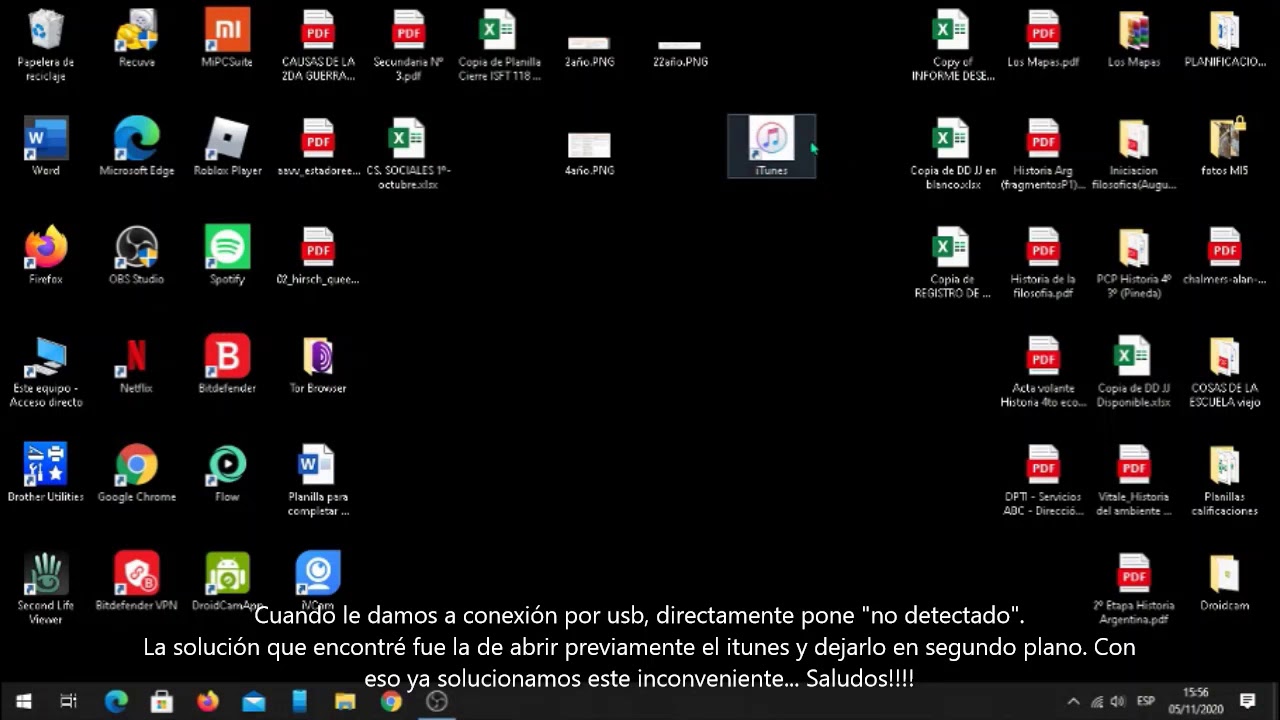Image resolution: width=1280 pixels, height=720 pixels.
Task: Open the CS. SOCIALES 1º-octubre.xlsx file
Action: click(x=408, y=154)
